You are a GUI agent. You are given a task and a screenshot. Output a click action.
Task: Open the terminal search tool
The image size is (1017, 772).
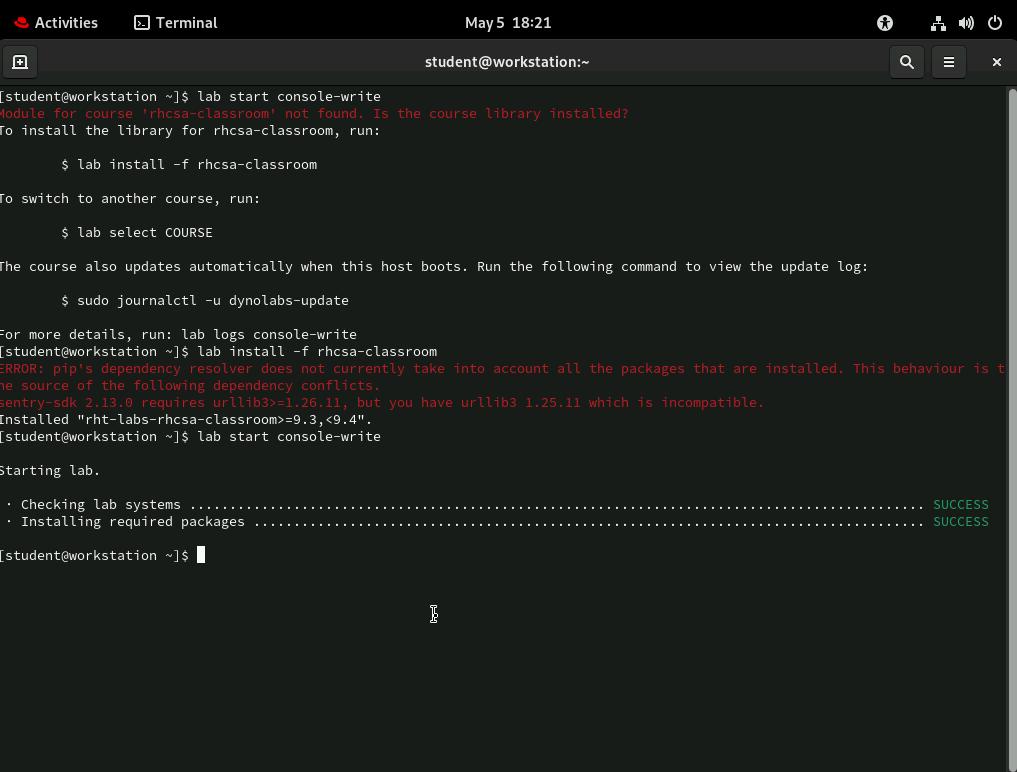coord(907,62)
